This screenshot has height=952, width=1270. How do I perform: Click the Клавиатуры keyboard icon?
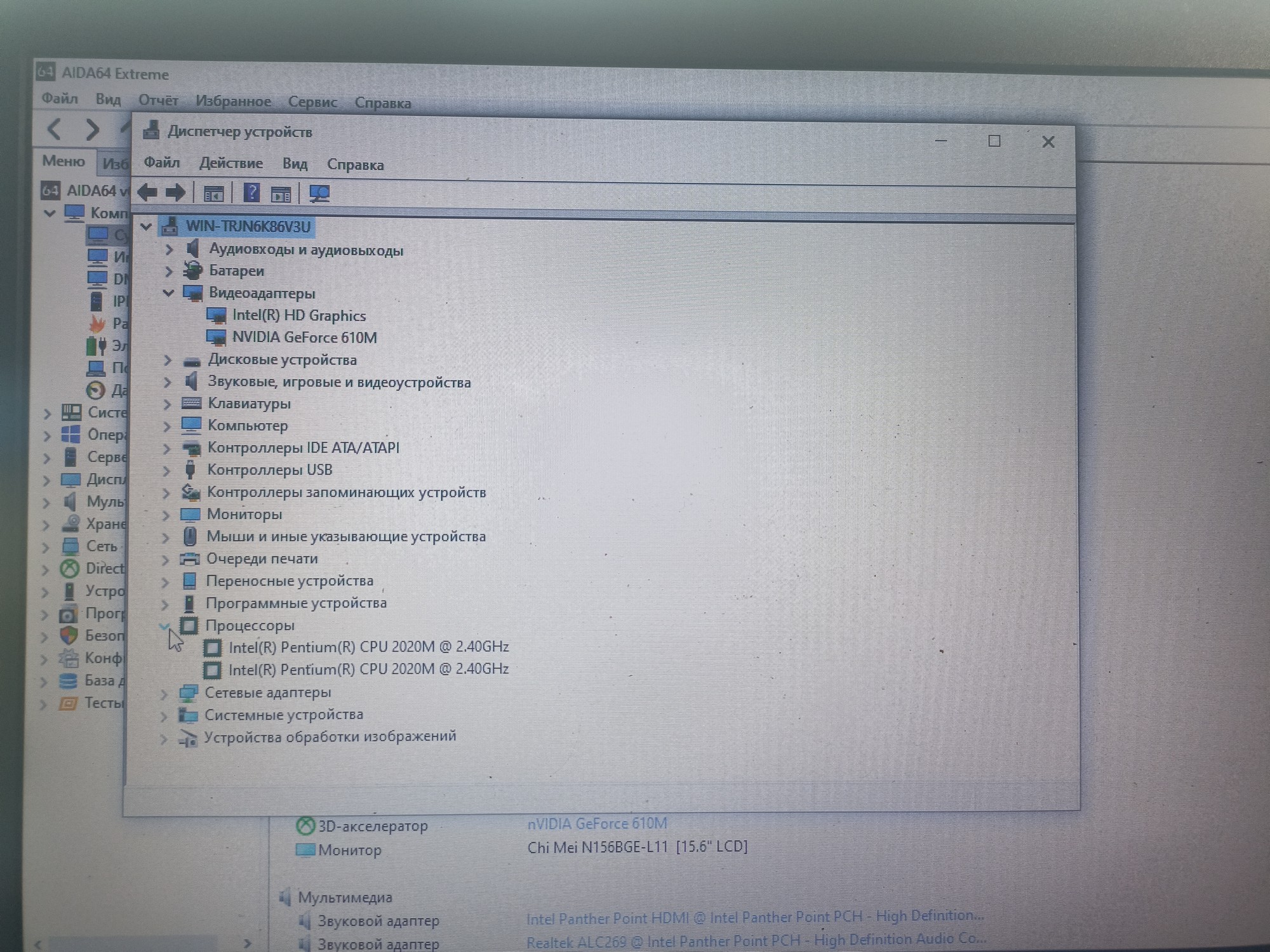click(x=191, y=404)
